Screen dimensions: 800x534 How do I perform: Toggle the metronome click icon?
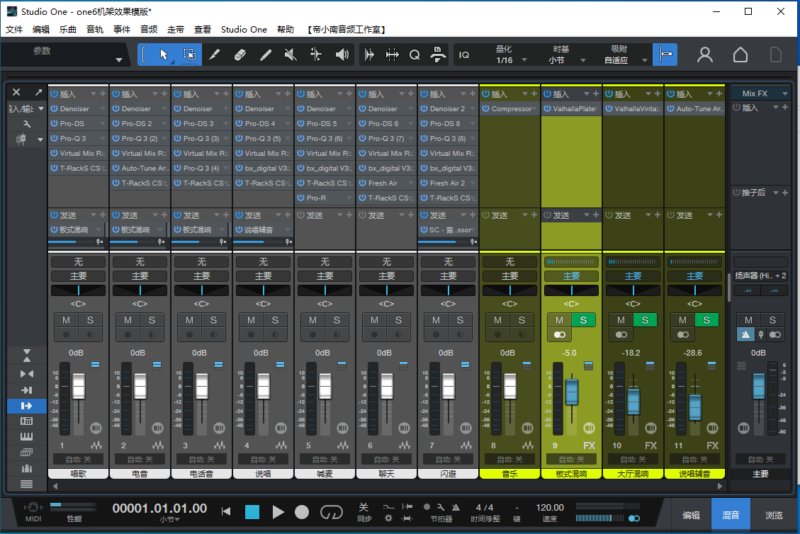456,507
